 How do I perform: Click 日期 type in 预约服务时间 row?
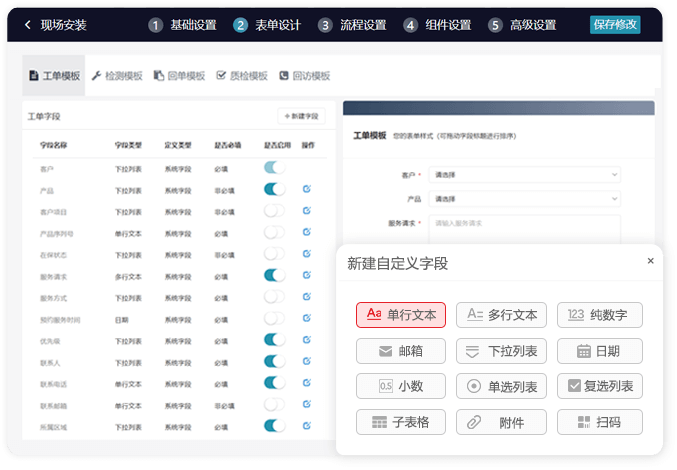click(x=121, y=320)
